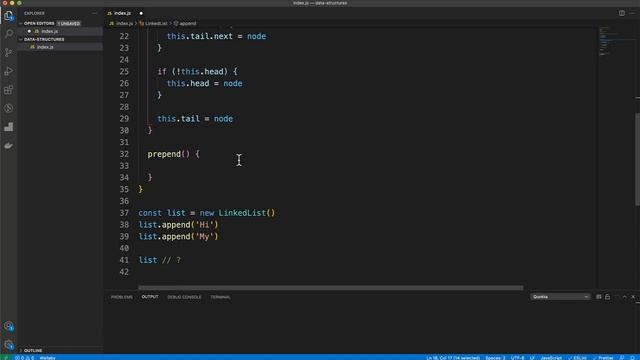
Task: Open the Extensions view
Action: [x=9, y=90]
